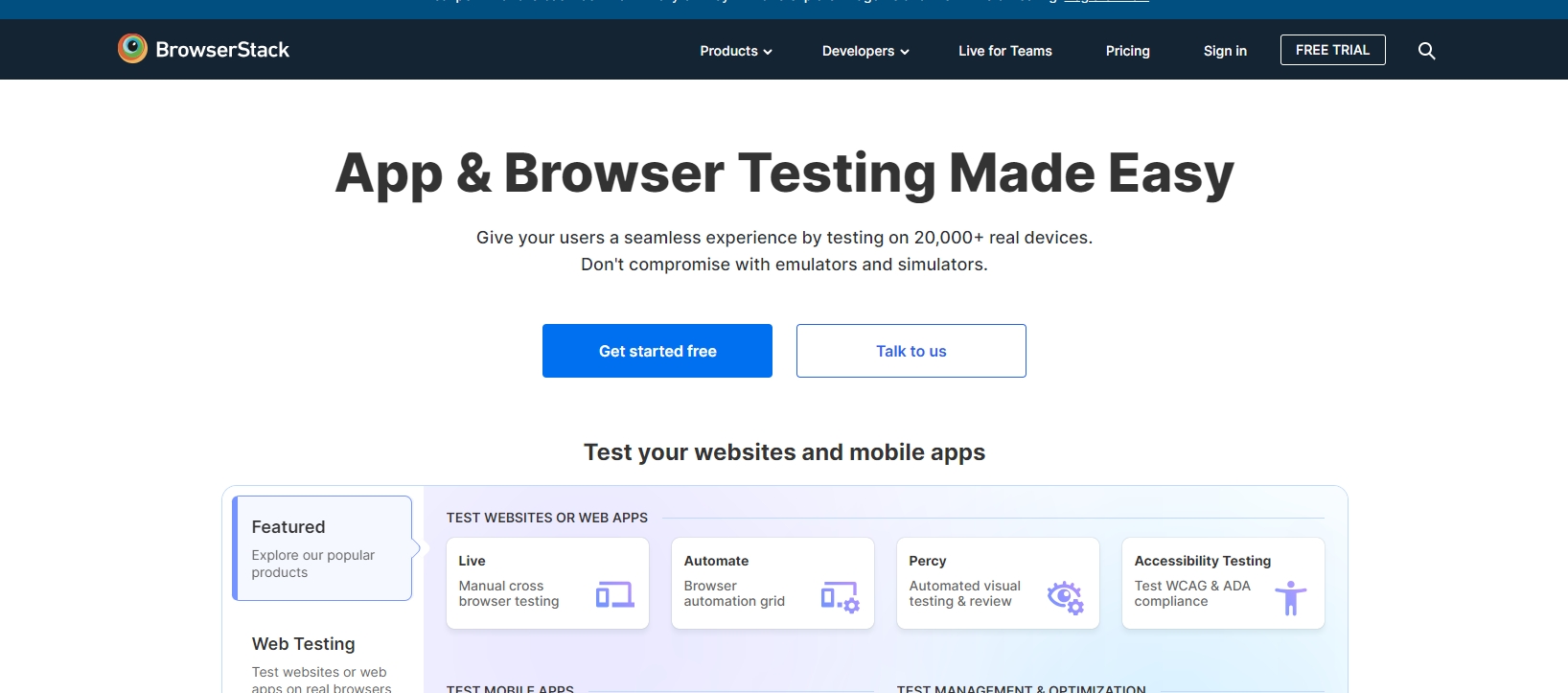Click 'Test your websites and mobile apps' heading
Viewport: 1568px width, 693px height.
[x=784, y=452]
